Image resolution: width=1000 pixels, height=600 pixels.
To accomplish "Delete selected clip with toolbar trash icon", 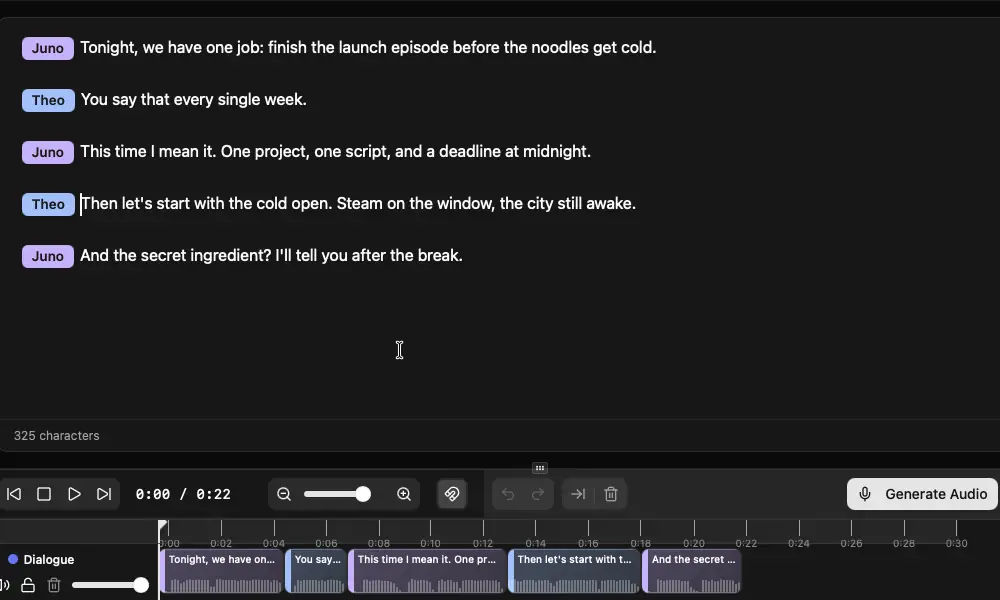I will click(611, 494).
